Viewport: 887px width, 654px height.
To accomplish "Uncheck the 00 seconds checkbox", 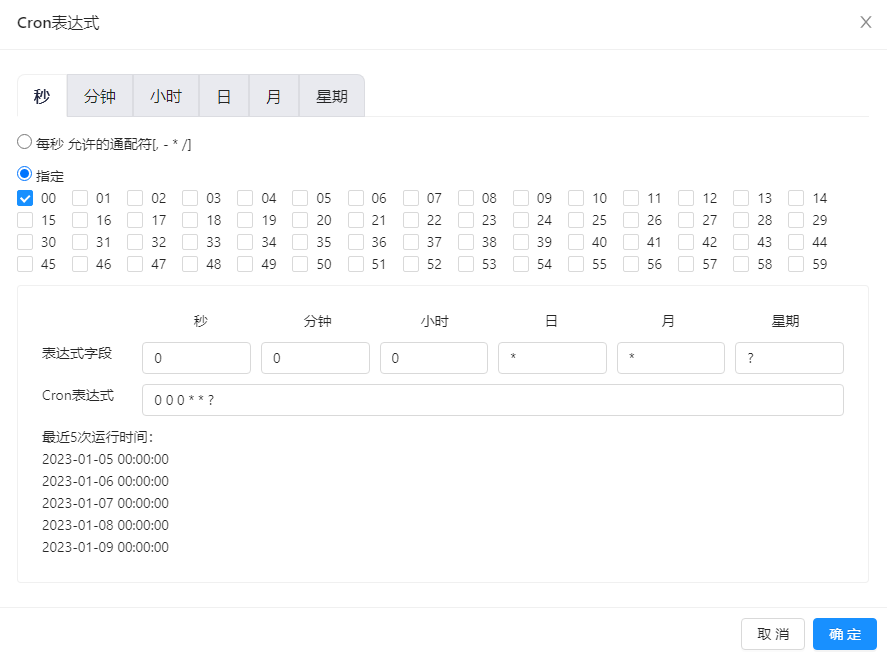I will point(25,198).
